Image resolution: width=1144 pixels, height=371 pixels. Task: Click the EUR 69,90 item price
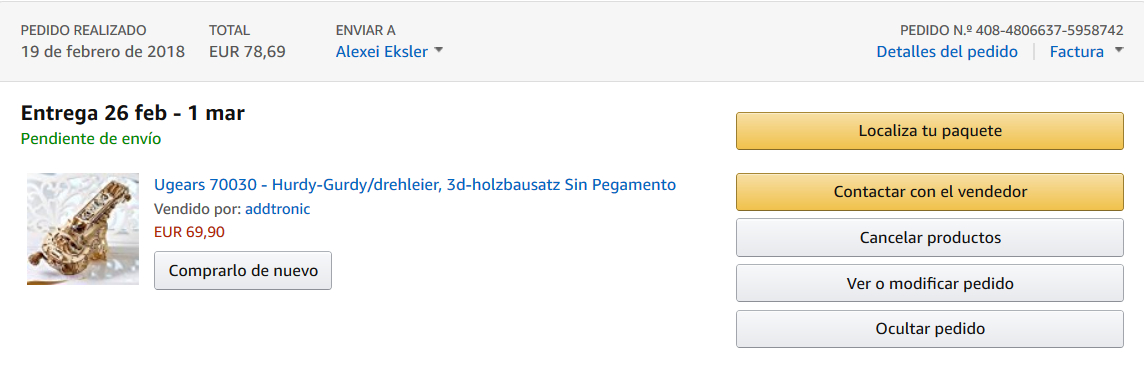coord(189,233)
